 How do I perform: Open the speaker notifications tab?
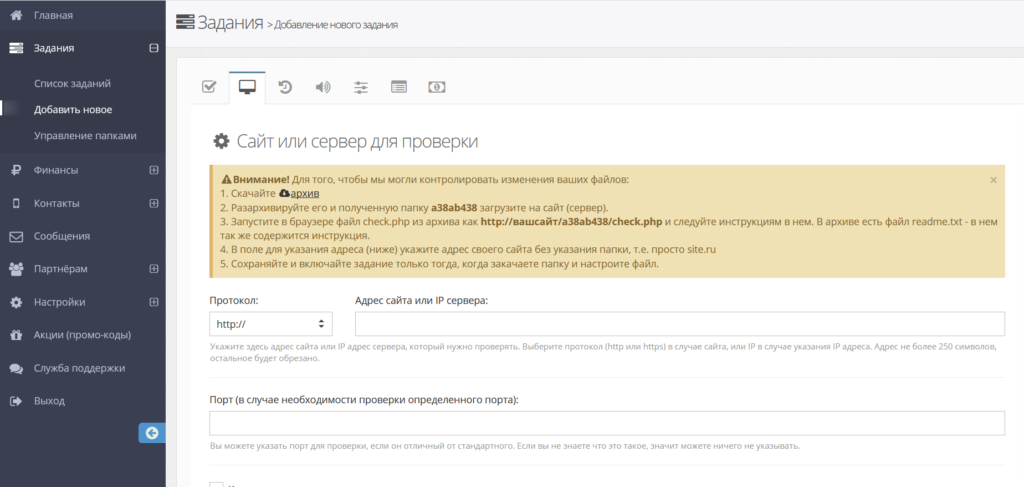click(323, 87)
